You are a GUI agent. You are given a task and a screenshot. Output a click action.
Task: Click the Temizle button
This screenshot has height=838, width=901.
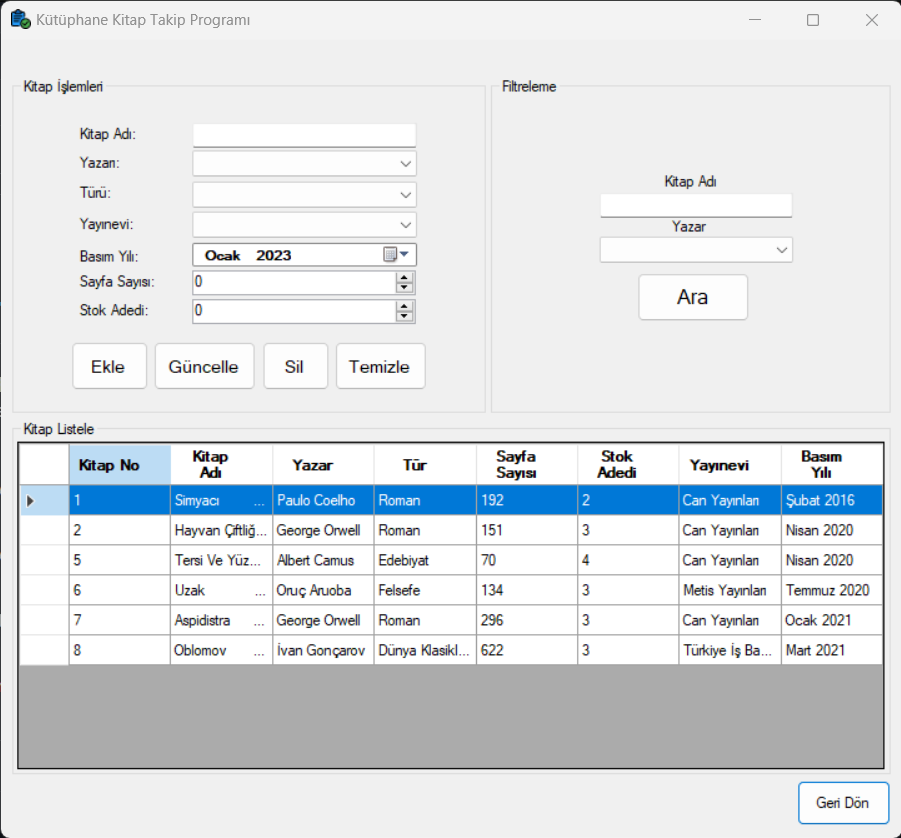pos(380,367)
